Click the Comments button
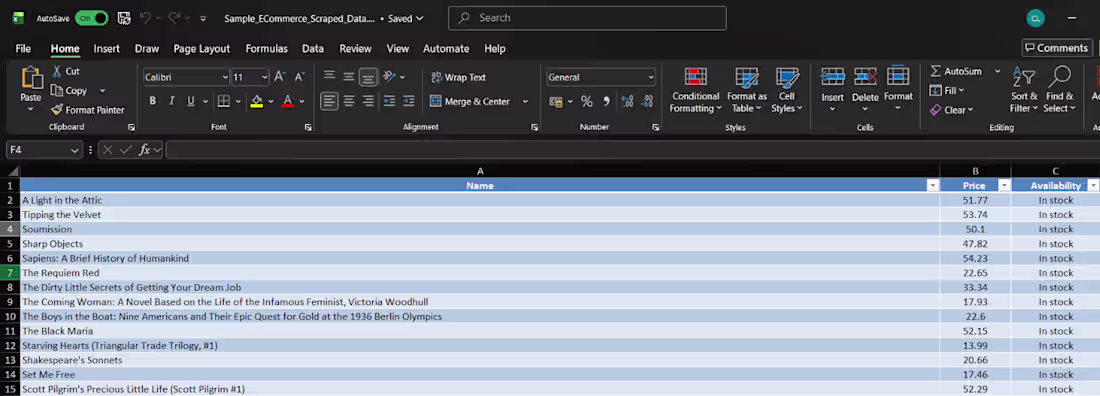The height and width of the screenshot is (396, 1100). tap(1057, 48)
